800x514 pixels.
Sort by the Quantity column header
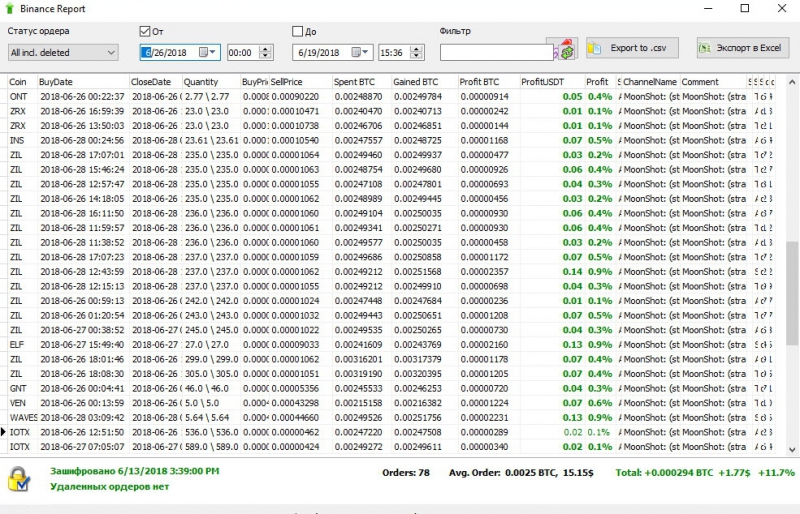pyautogui.click(x=211, y=82)
